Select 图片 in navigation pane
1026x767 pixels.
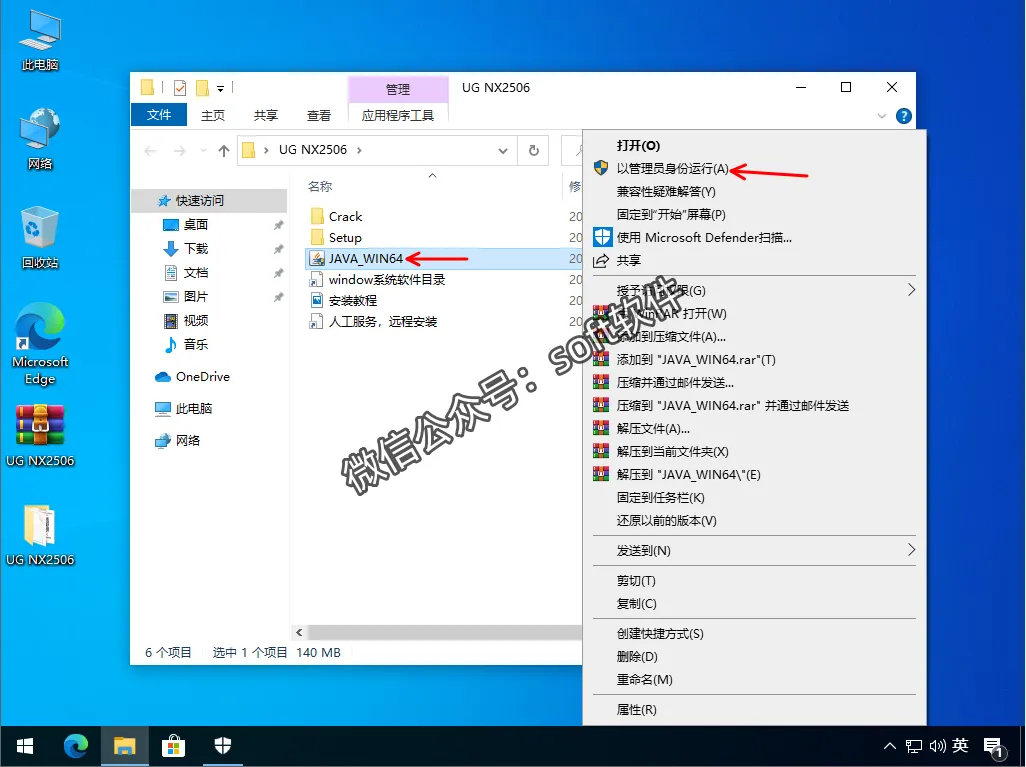click(x=196, y=296)
